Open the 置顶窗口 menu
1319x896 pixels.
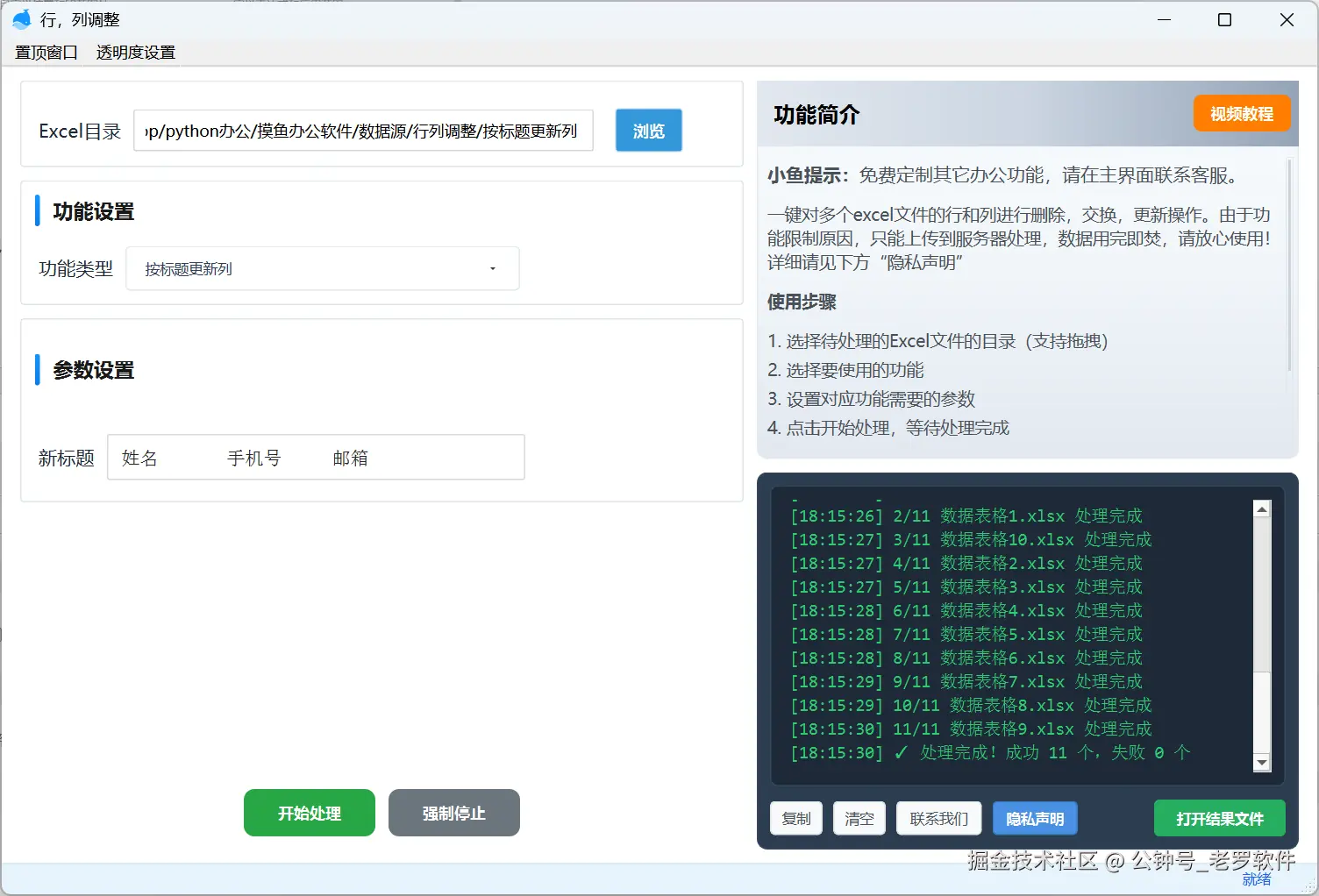pos(46,53)
